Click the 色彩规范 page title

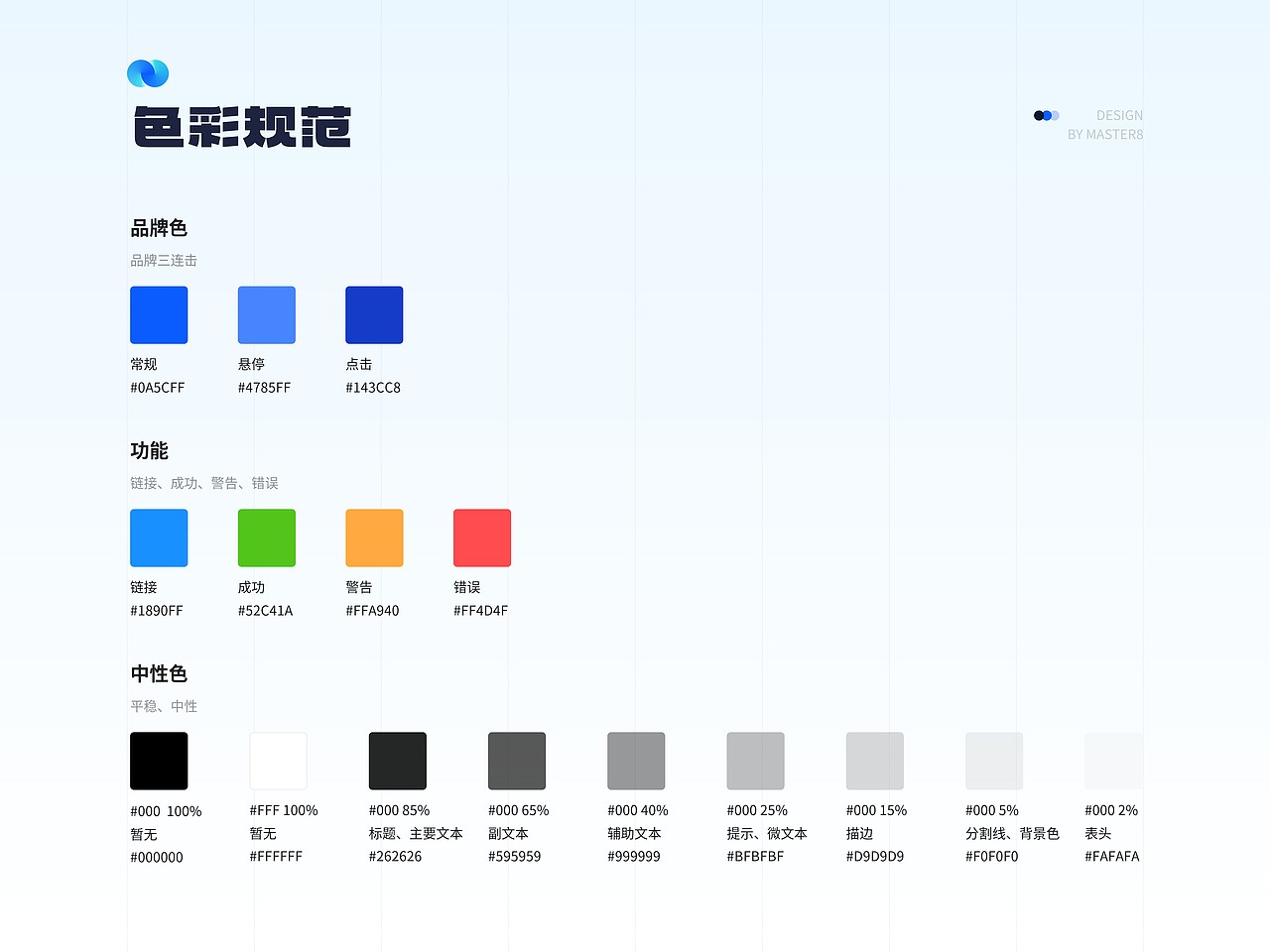click(242, 127)
